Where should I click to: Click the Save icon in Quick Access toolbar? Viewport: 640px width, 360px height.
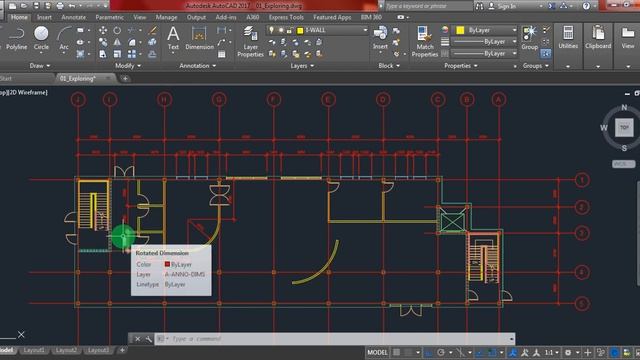point(36,6)
